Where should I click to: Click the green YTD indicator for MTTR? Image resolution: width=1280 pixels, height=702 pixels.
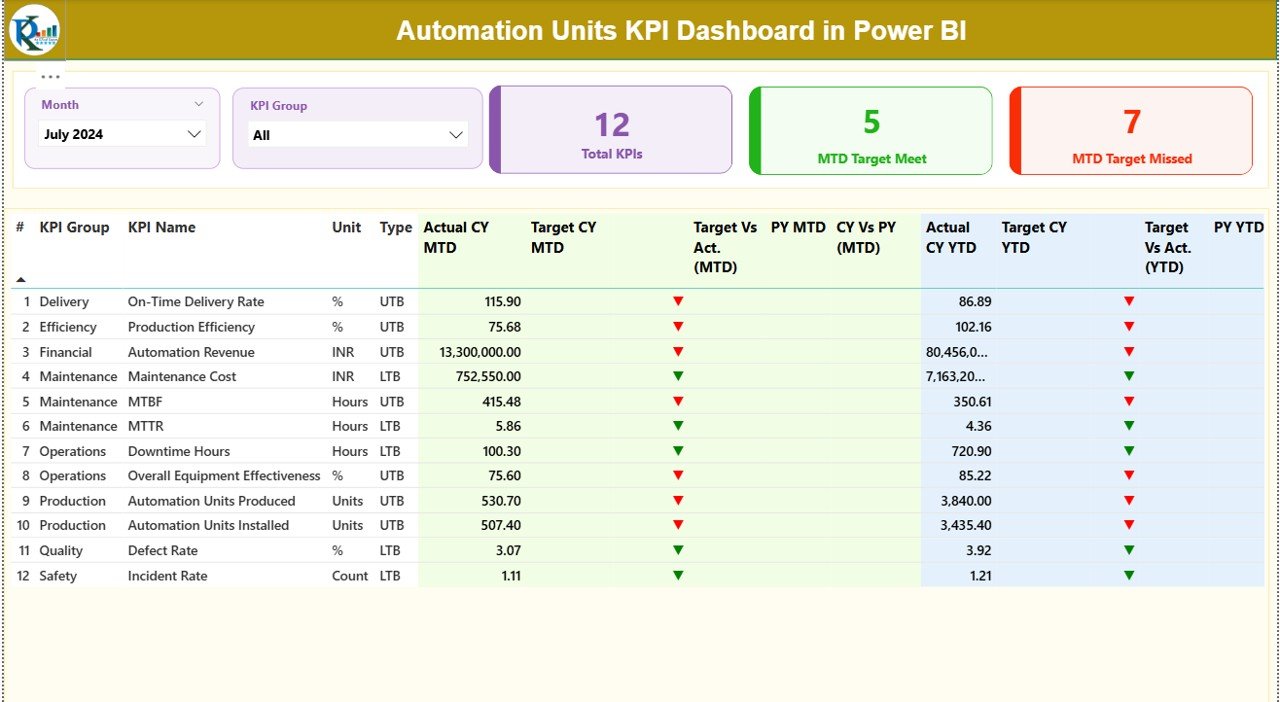point(1130,426)
